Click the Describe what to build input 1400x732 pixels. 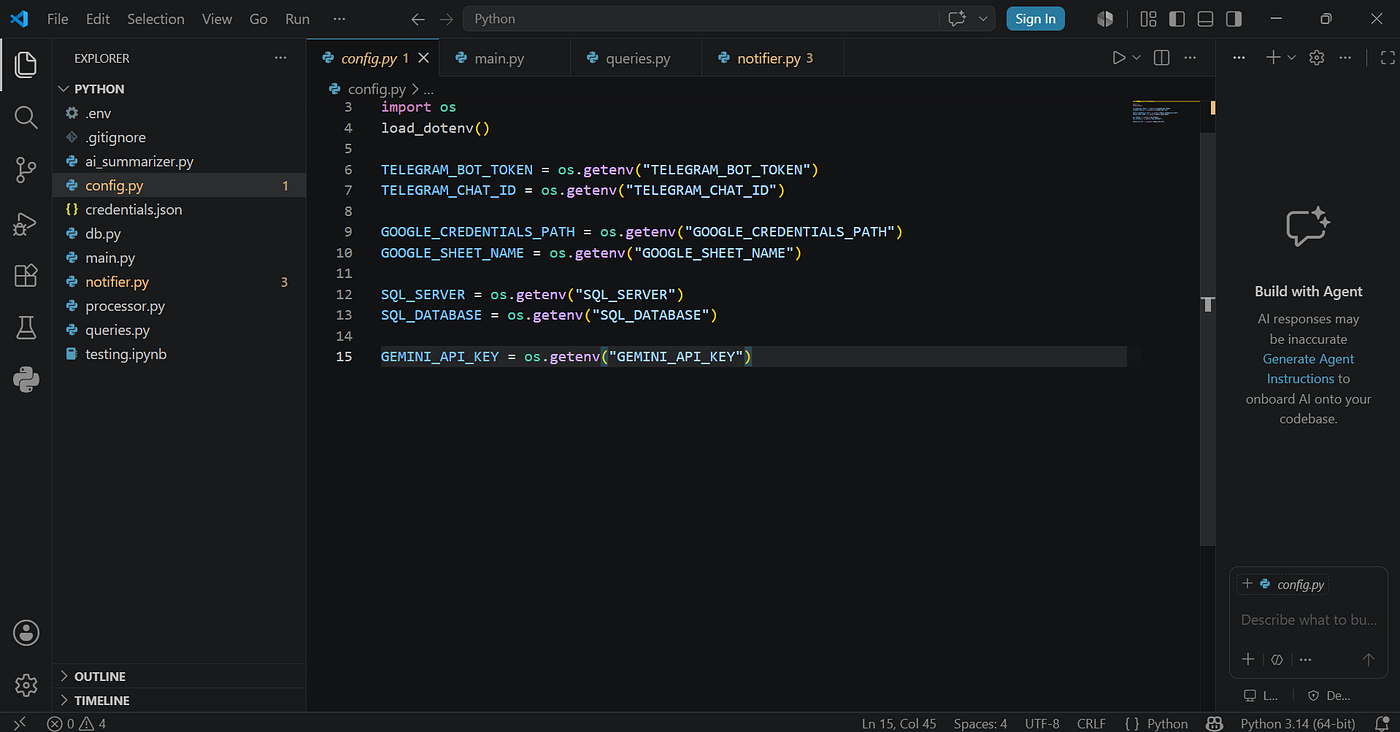[x=1308, y=620]
